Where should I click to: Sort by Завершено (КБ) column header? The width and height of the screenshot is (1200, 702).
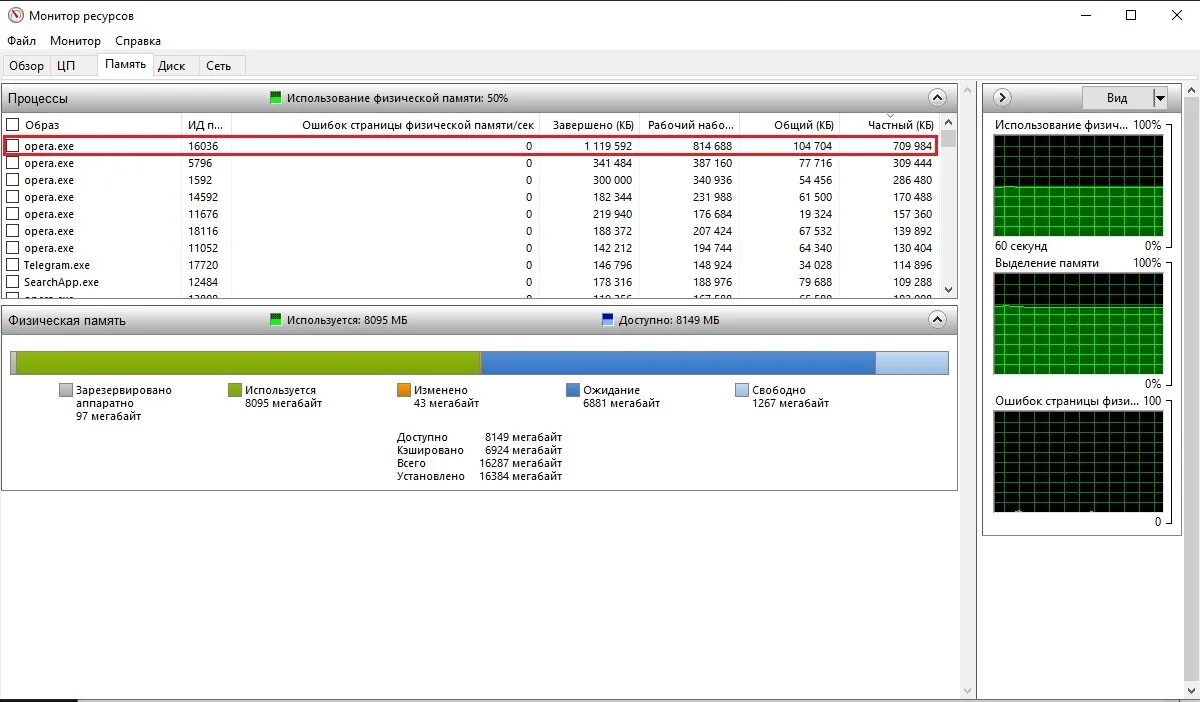click(589, 125)
